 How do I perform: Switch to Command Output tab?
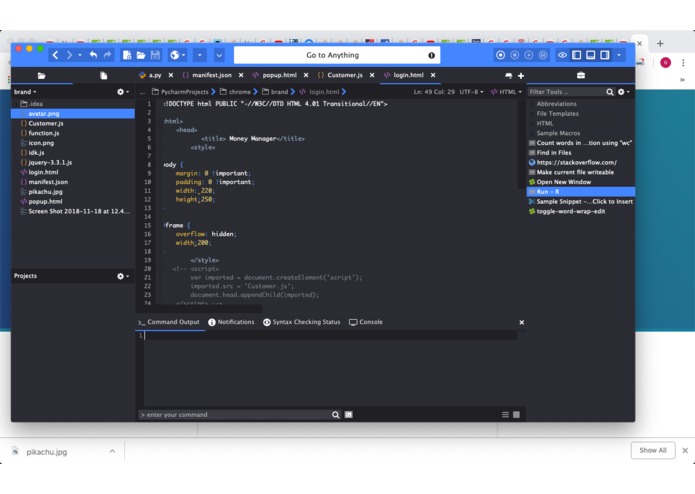tap(169, 322)
